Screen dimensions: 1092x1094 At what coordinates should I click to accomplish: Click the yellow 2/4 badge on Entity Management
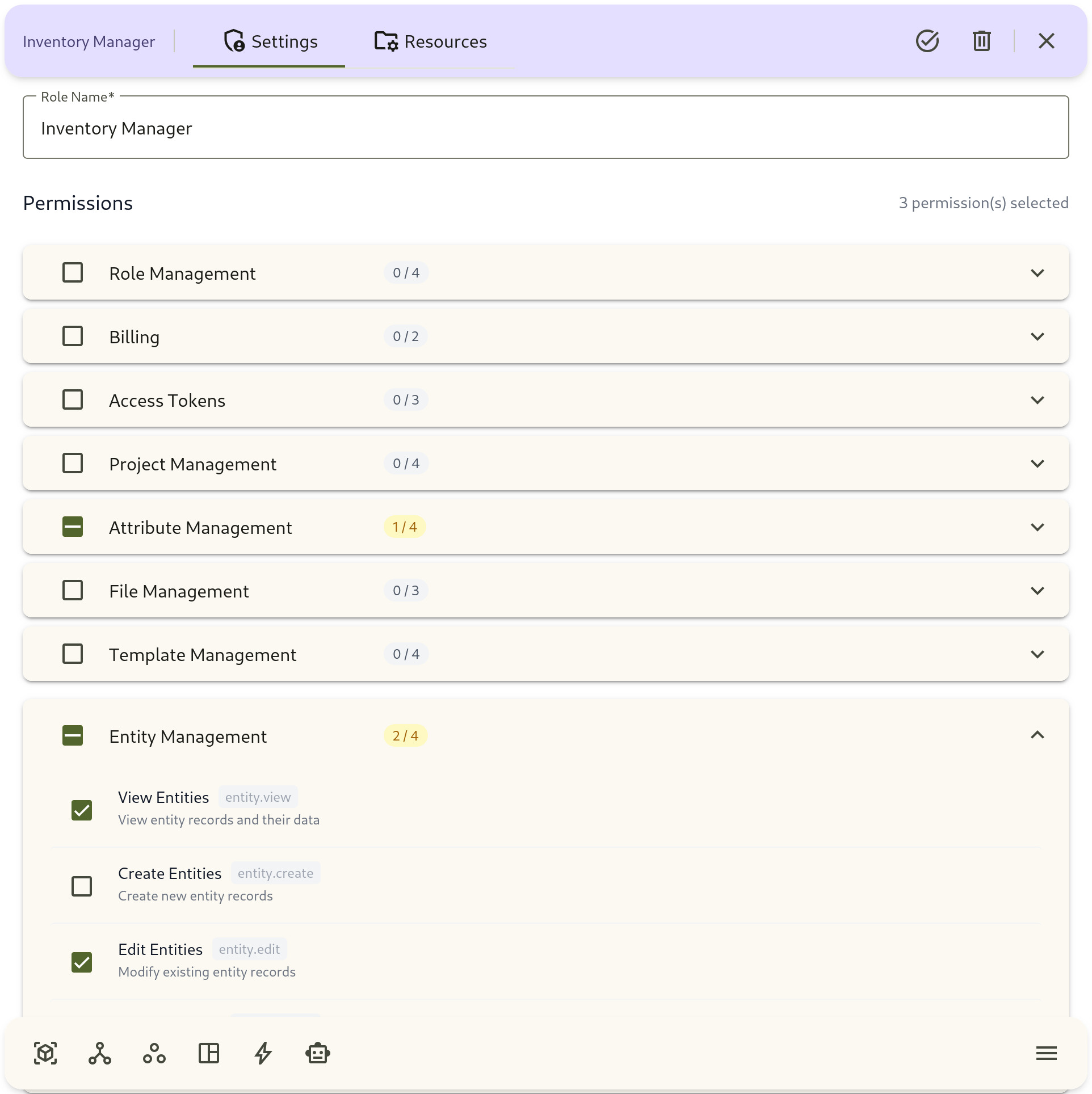pos(405,735)
